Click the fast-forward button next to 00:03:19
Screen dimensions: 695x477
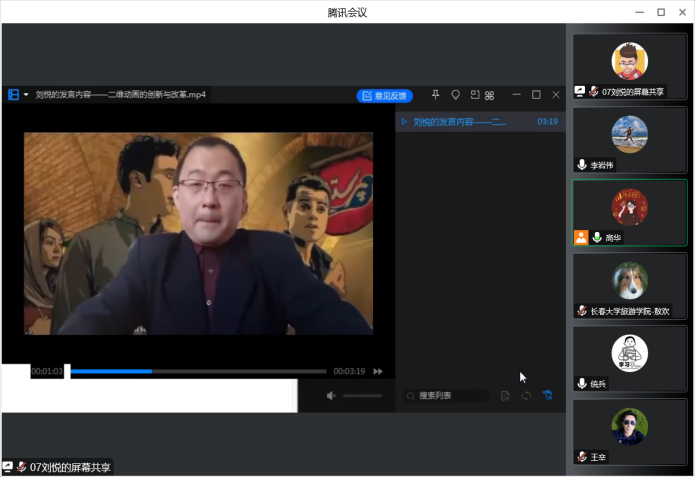tap(378, 371)
